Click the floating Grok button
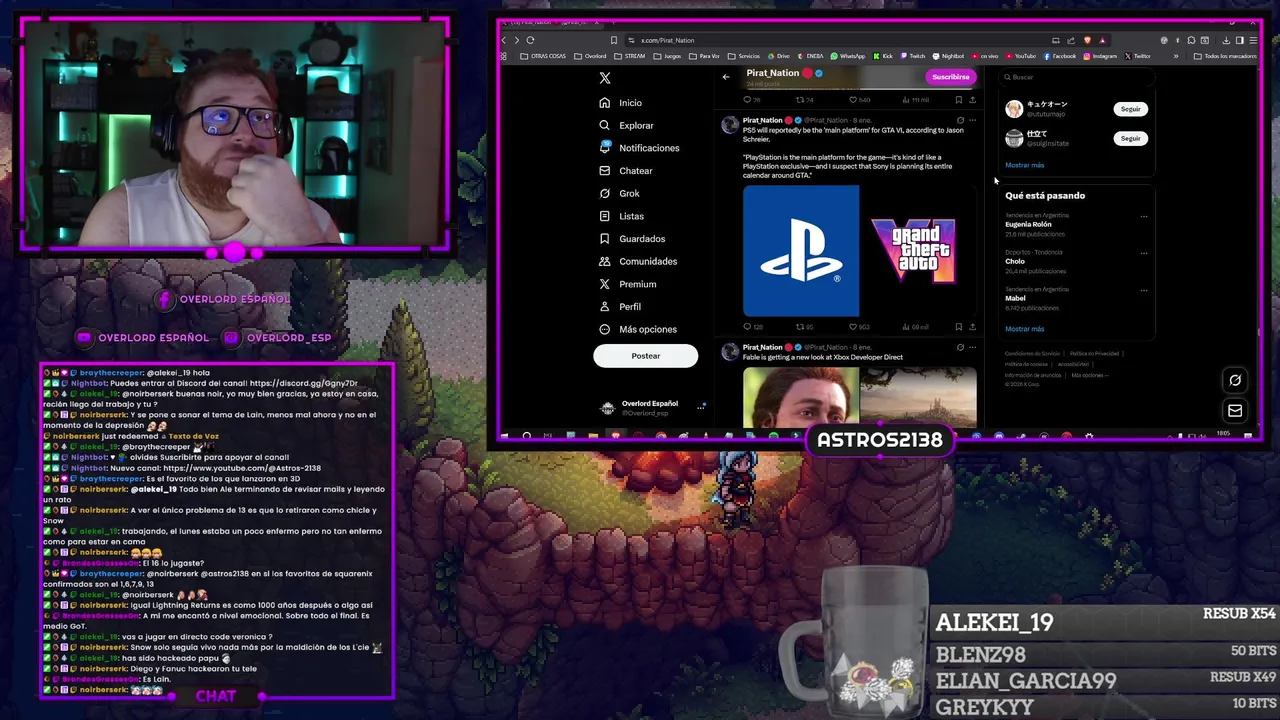The height and width of the screenshot is (720, 1280). click(x=1235, y=380)
